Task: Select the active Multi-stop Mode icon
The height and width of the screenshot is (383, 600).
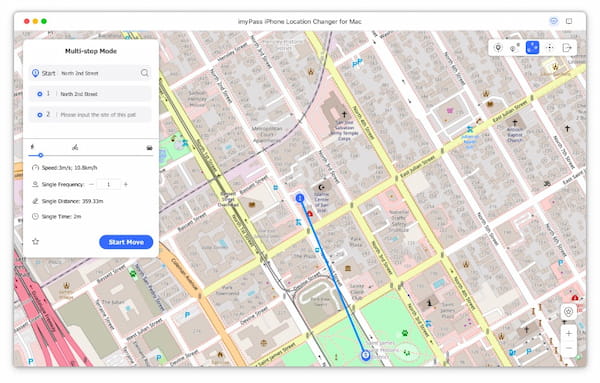Action: [532, 48]
